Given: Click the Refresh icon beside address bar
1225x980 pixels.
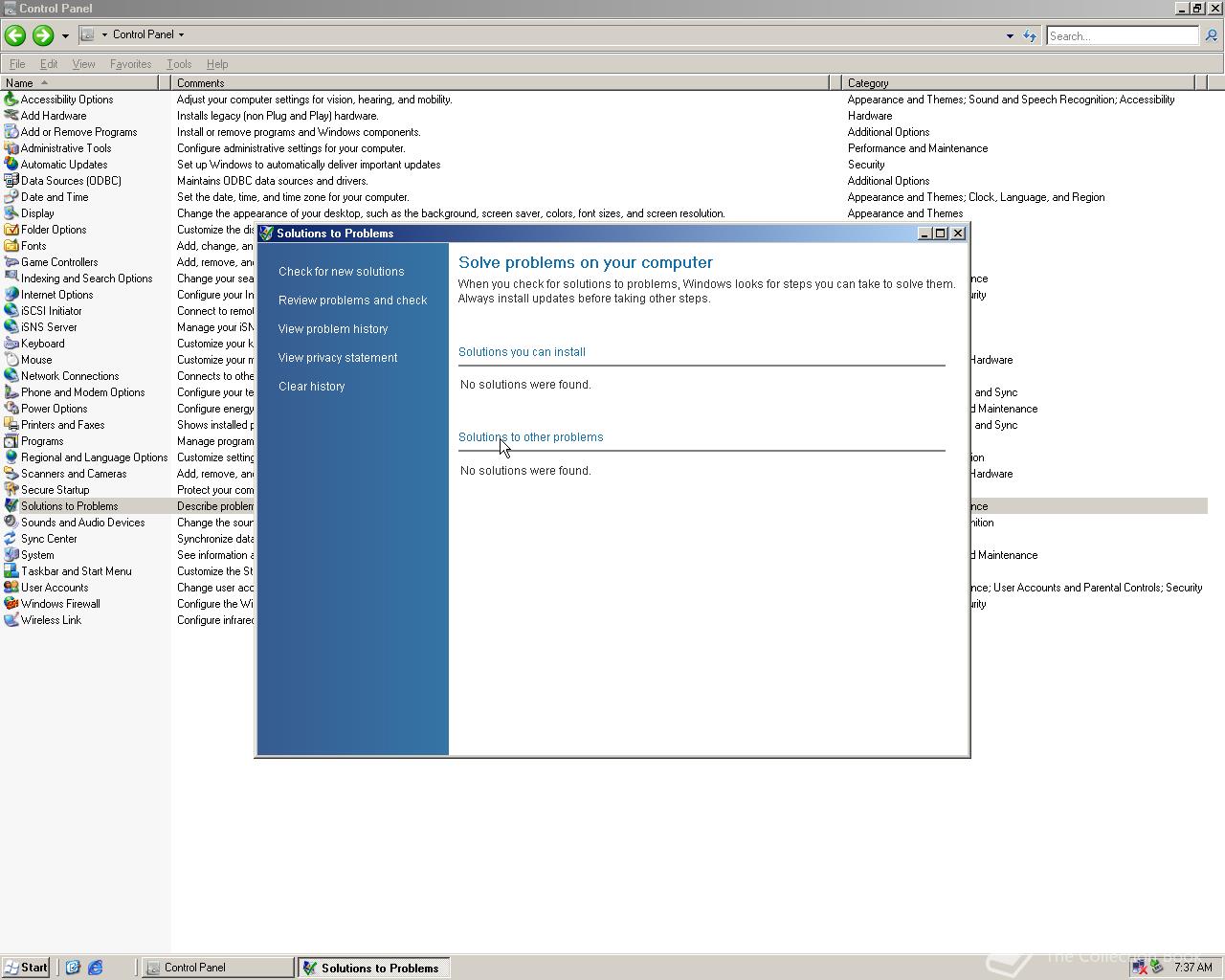Looking at the screenshot, I should [1030, 35].
